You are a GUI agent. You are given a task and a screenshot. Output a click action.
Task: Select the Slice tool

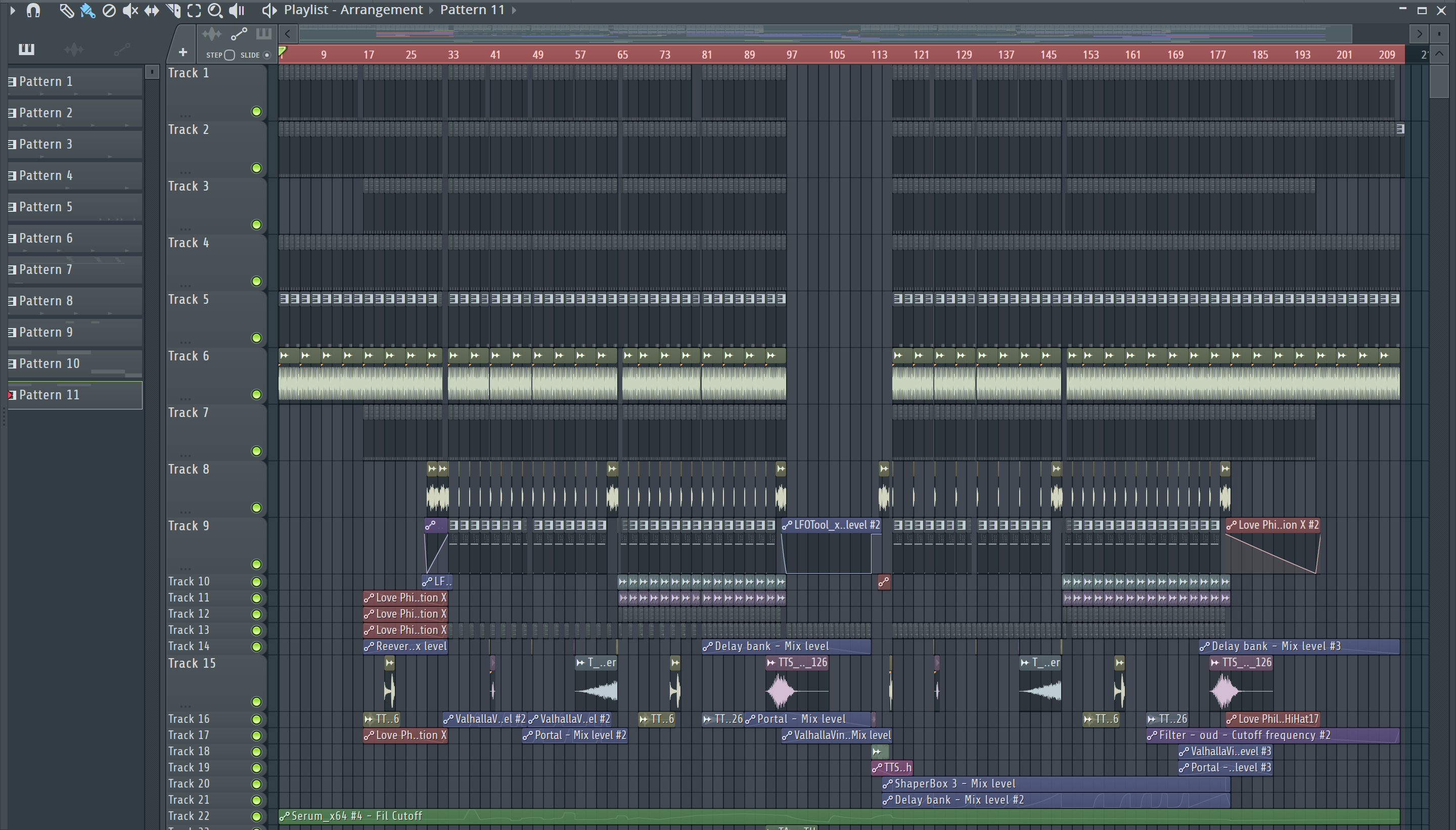point(173,10)
